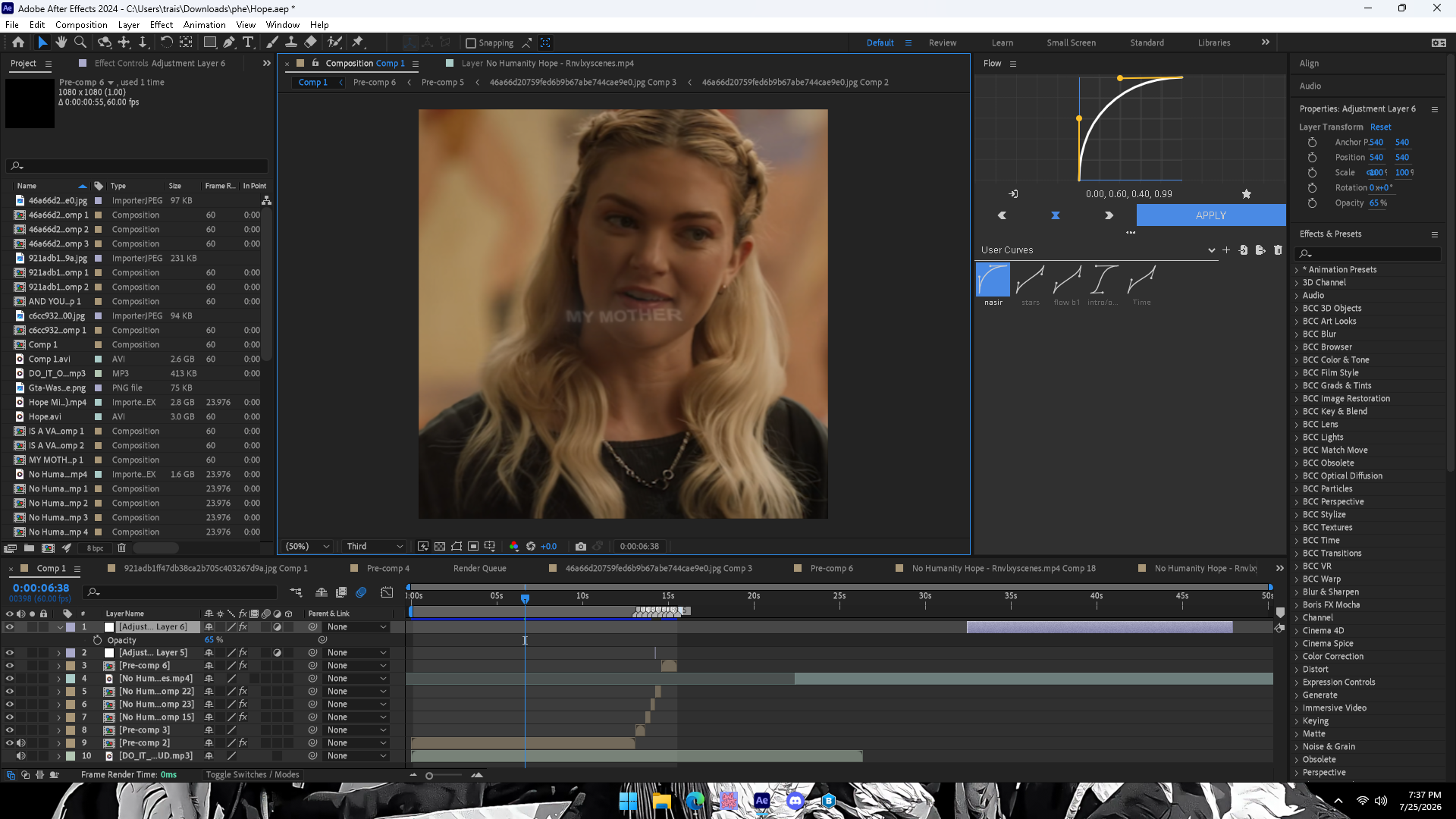Open the Graph Editor in the timeline
1456x819 pixels.
(387, 592)
